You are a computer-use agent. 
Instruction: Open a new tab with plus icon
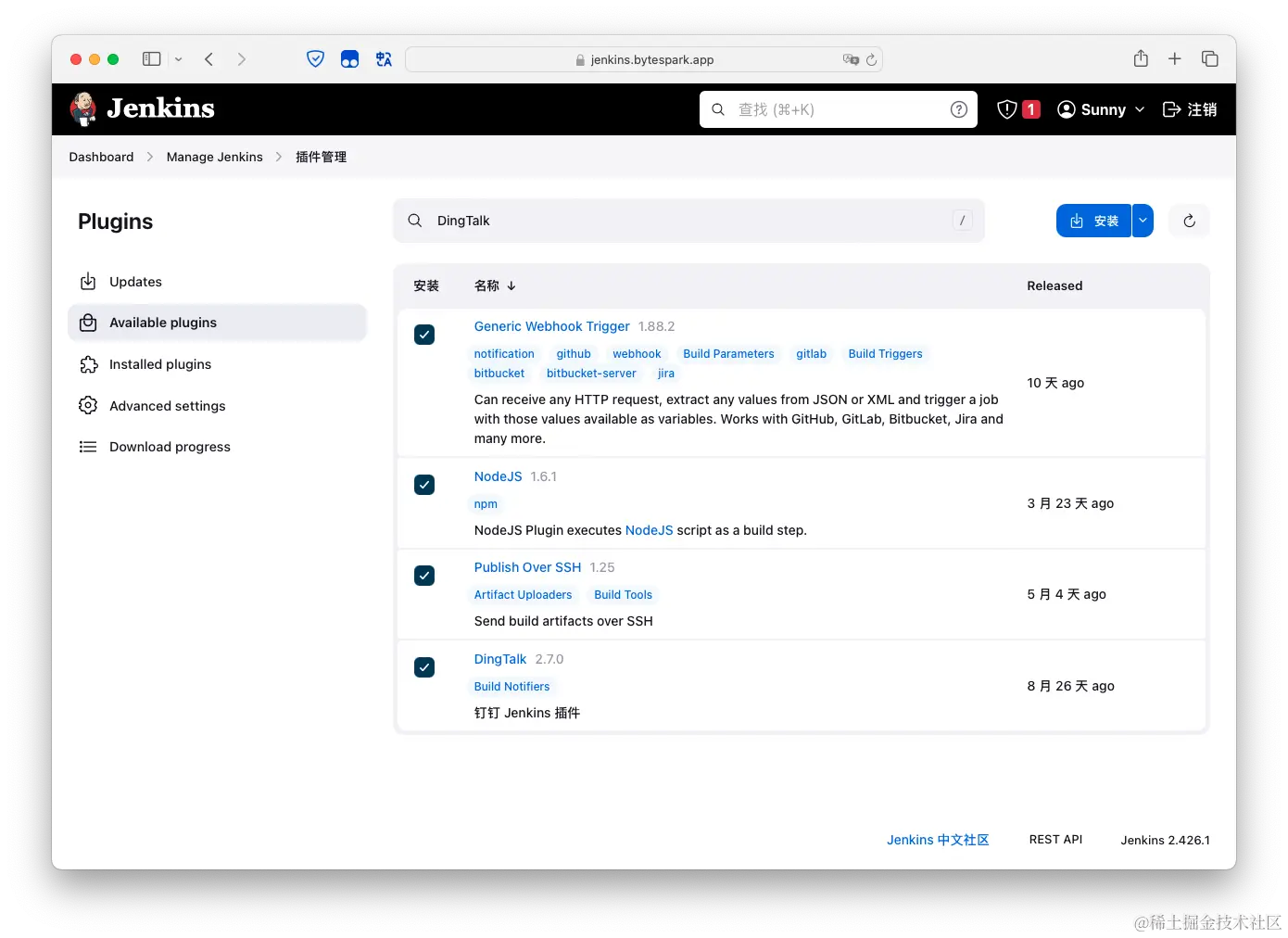click(1175, 58)
